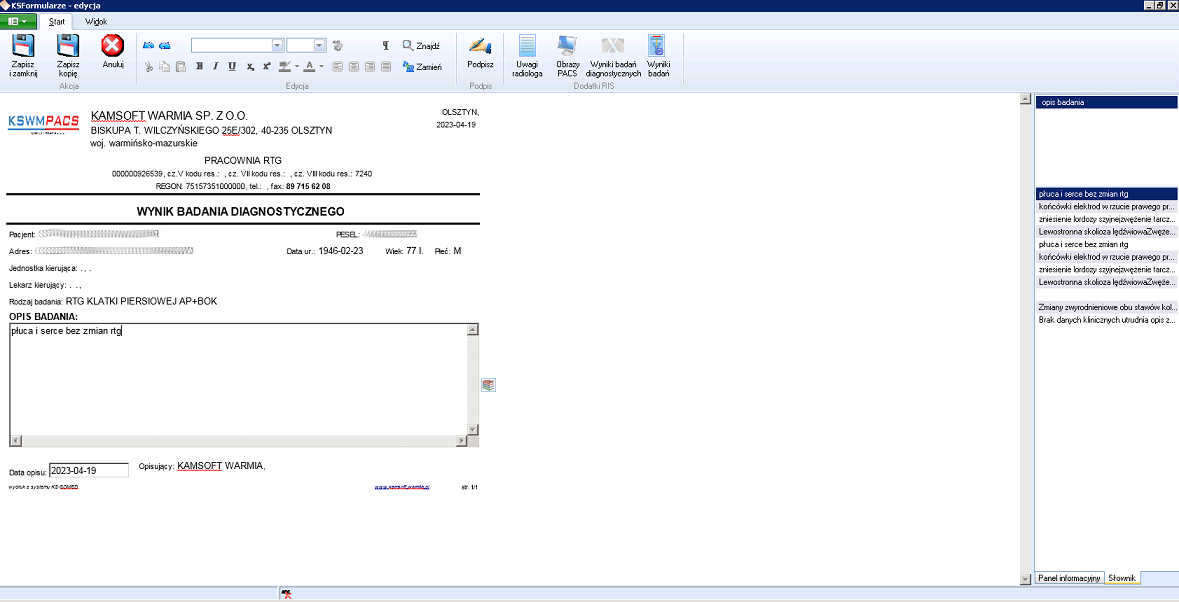The image size is (1179, 602).
Task: Click dictionary books icon beside description box
Action: point(488,385)
